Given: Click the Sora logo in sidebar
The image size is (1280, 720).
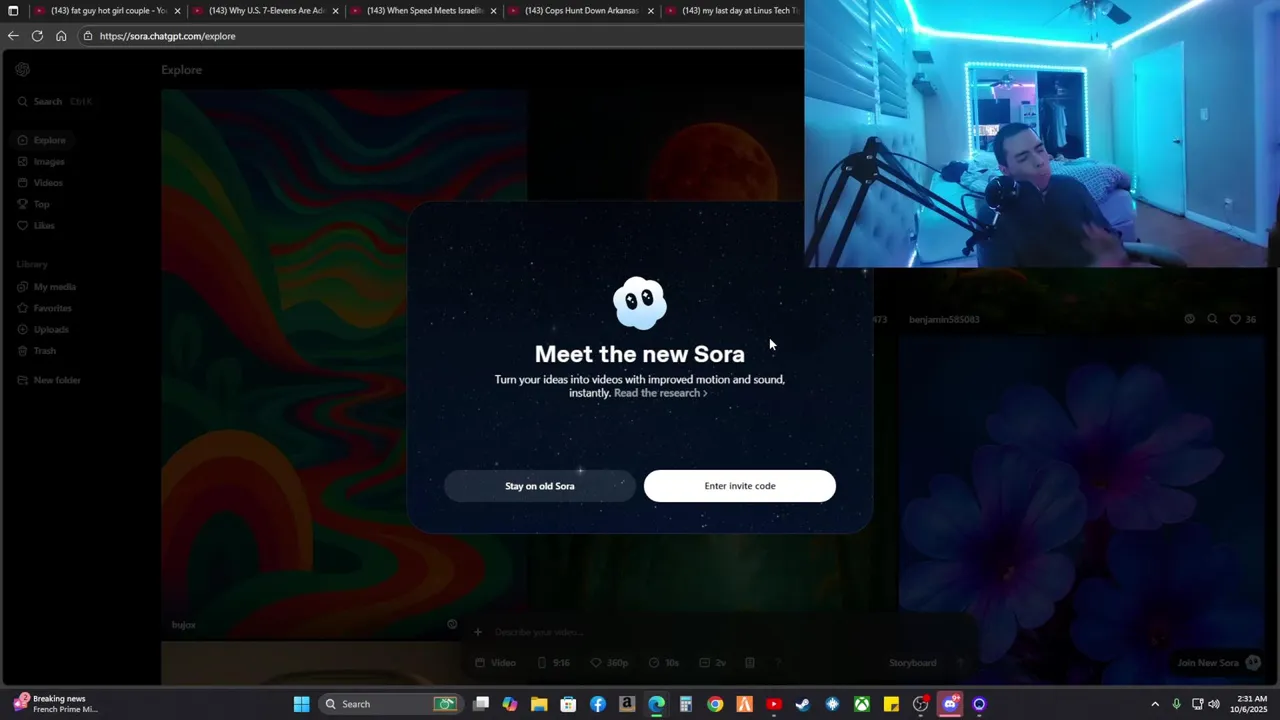Looking at the screenshot, I should coord(23,69).
